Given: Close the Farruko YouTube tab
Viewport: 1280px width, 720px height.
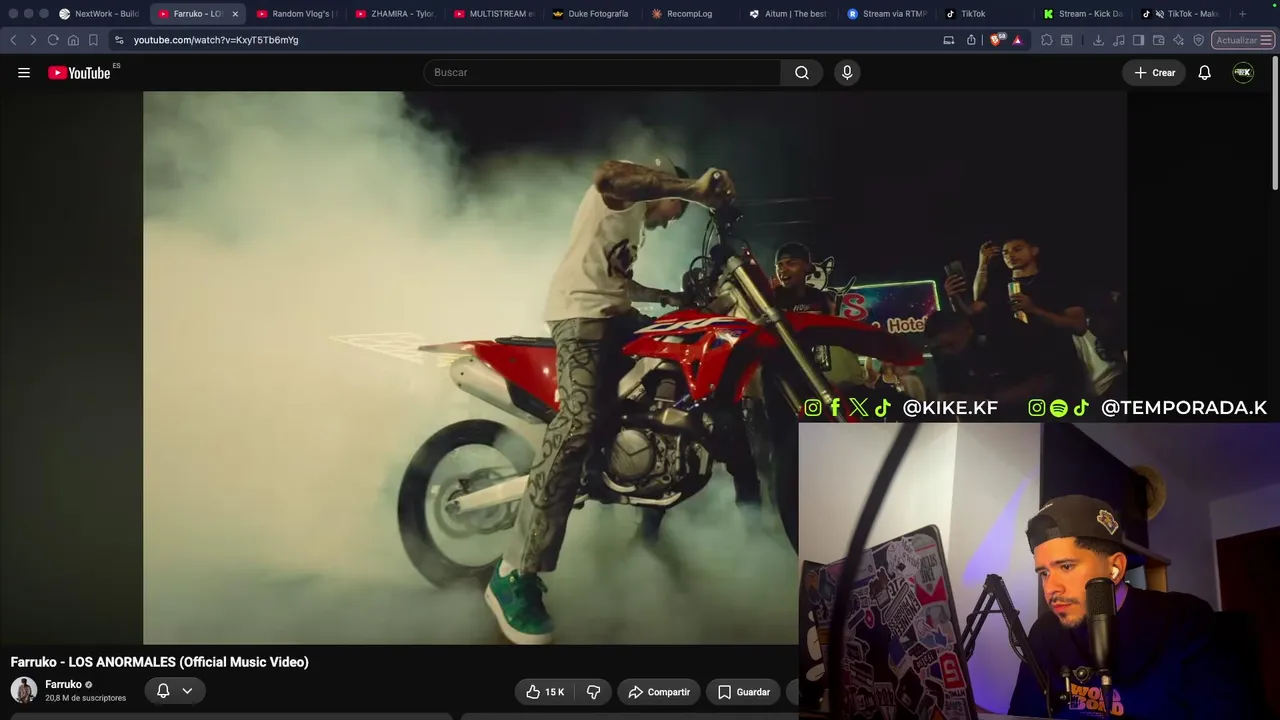Looking at the screenshot, I should (x=235, y=14).
